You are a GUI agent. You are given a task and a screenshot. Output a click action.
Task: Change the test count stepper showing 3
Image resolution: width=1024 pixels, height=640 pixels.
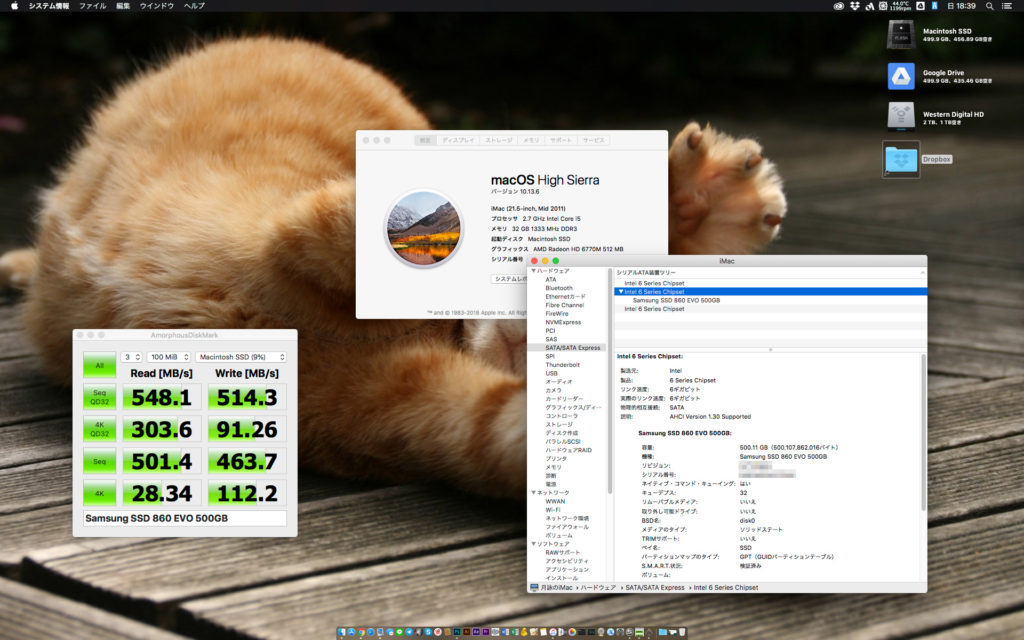pyautogui.click(x=132, y=357)
